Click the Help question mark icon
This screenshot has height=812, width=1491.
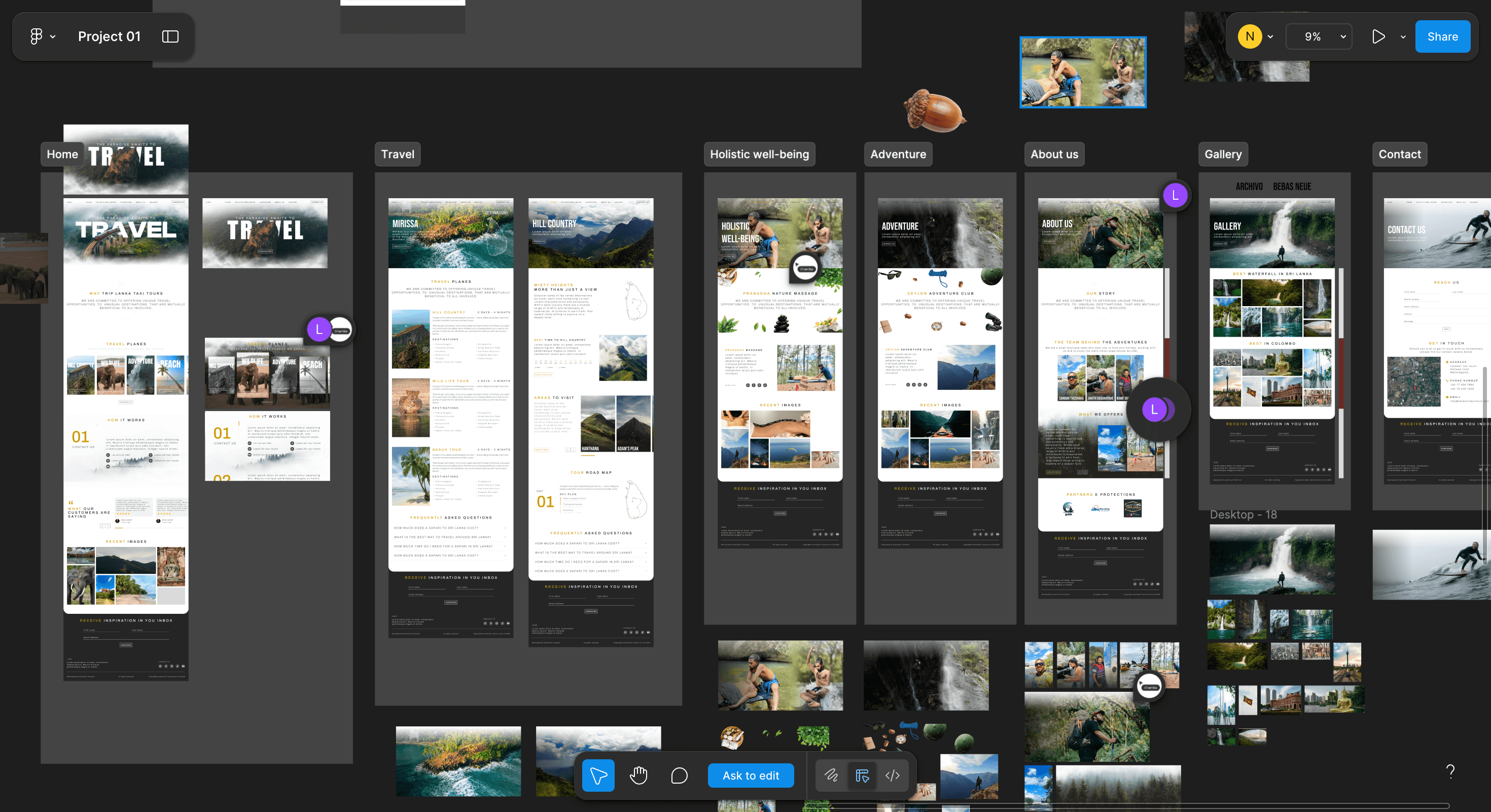(x=1450, y=771)
